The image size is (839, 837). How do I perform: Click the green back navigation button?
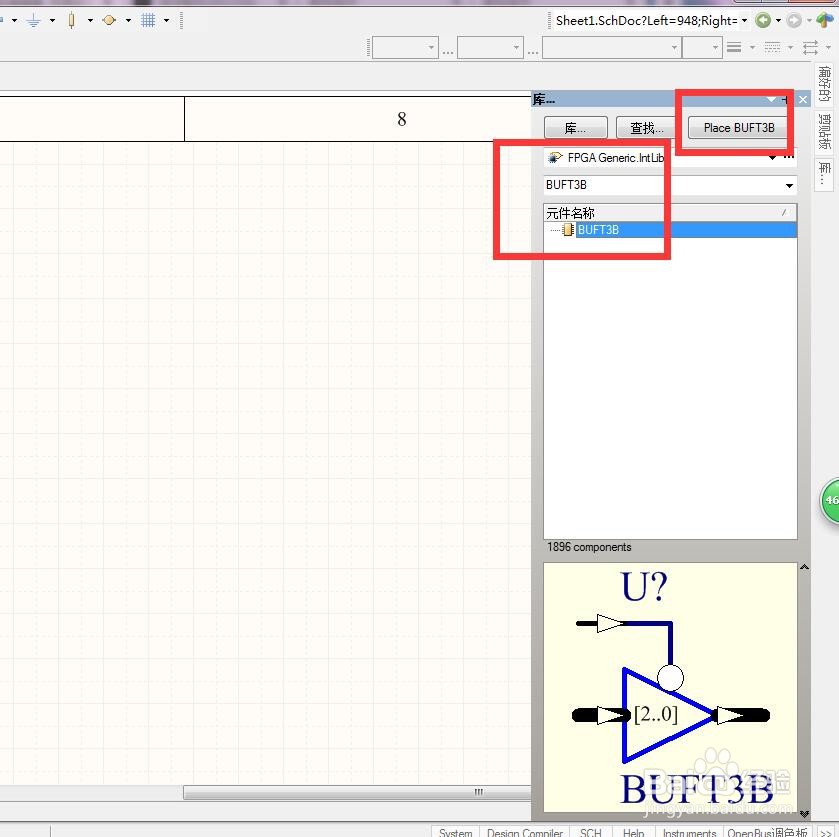coord(762,20)
